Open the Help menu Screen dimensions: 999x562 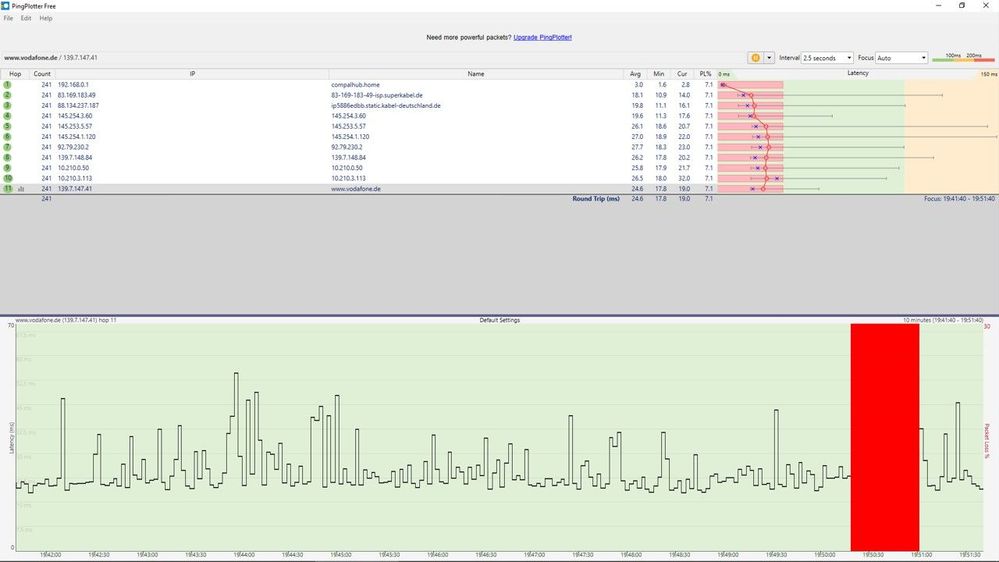(x=46, y=18)
